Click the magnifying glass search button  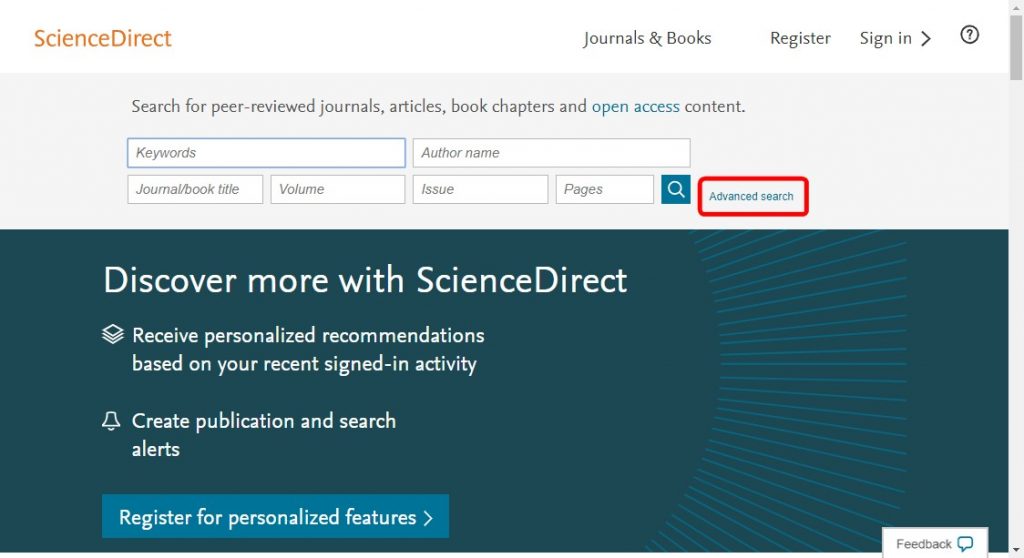coord(675,189)
